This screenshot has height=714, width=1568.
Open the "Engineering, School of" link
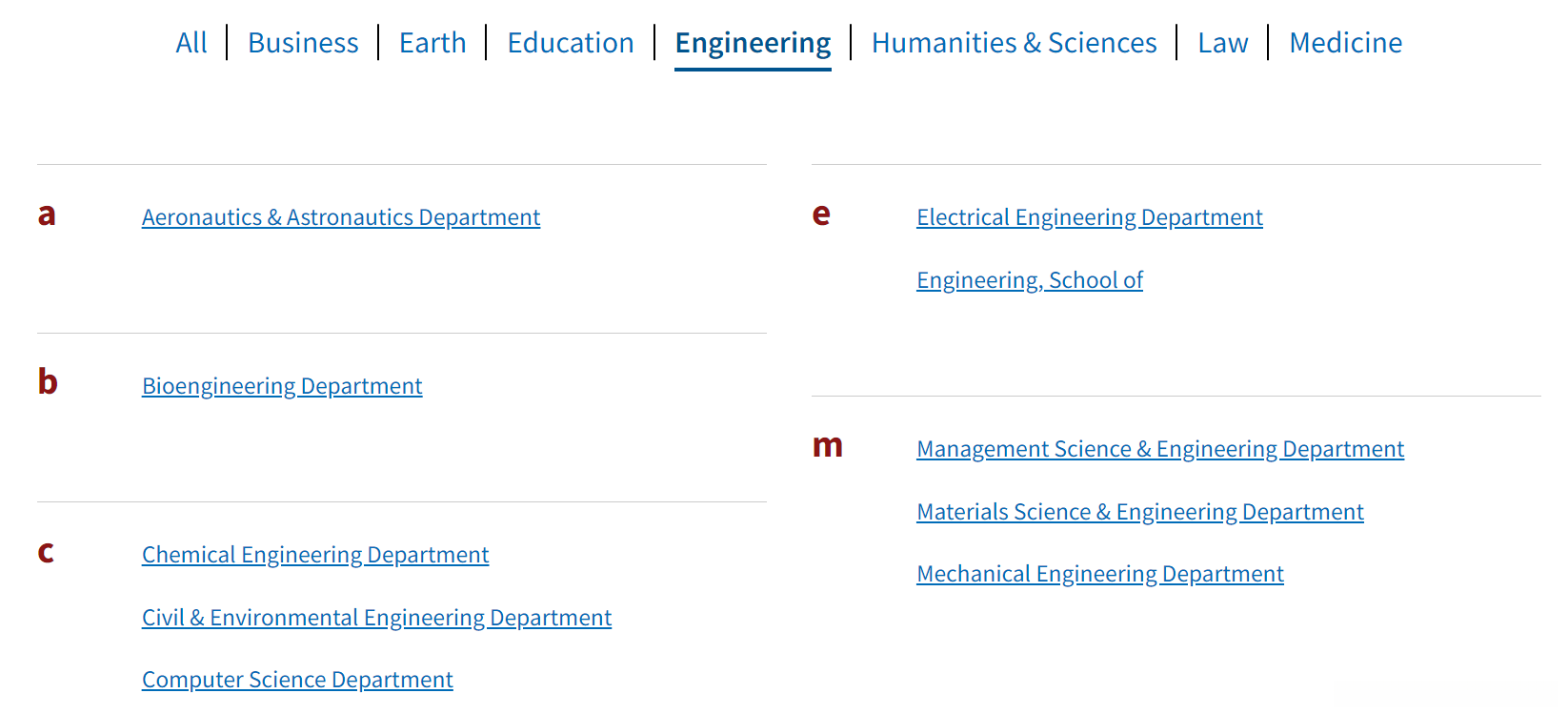1030,280
